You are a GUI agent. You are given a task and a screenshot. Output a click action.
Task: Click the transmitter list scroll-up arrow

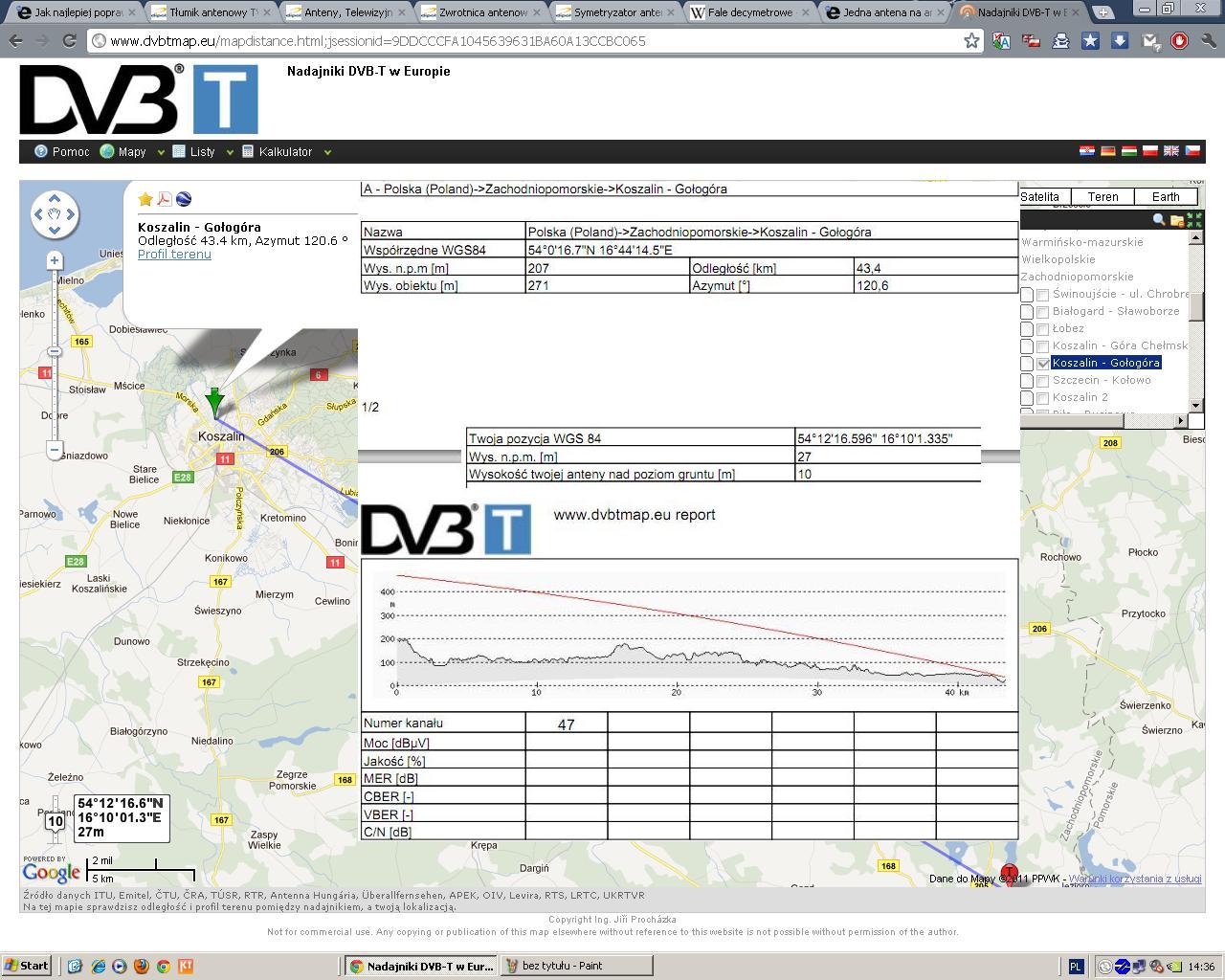coord(1195,237)
